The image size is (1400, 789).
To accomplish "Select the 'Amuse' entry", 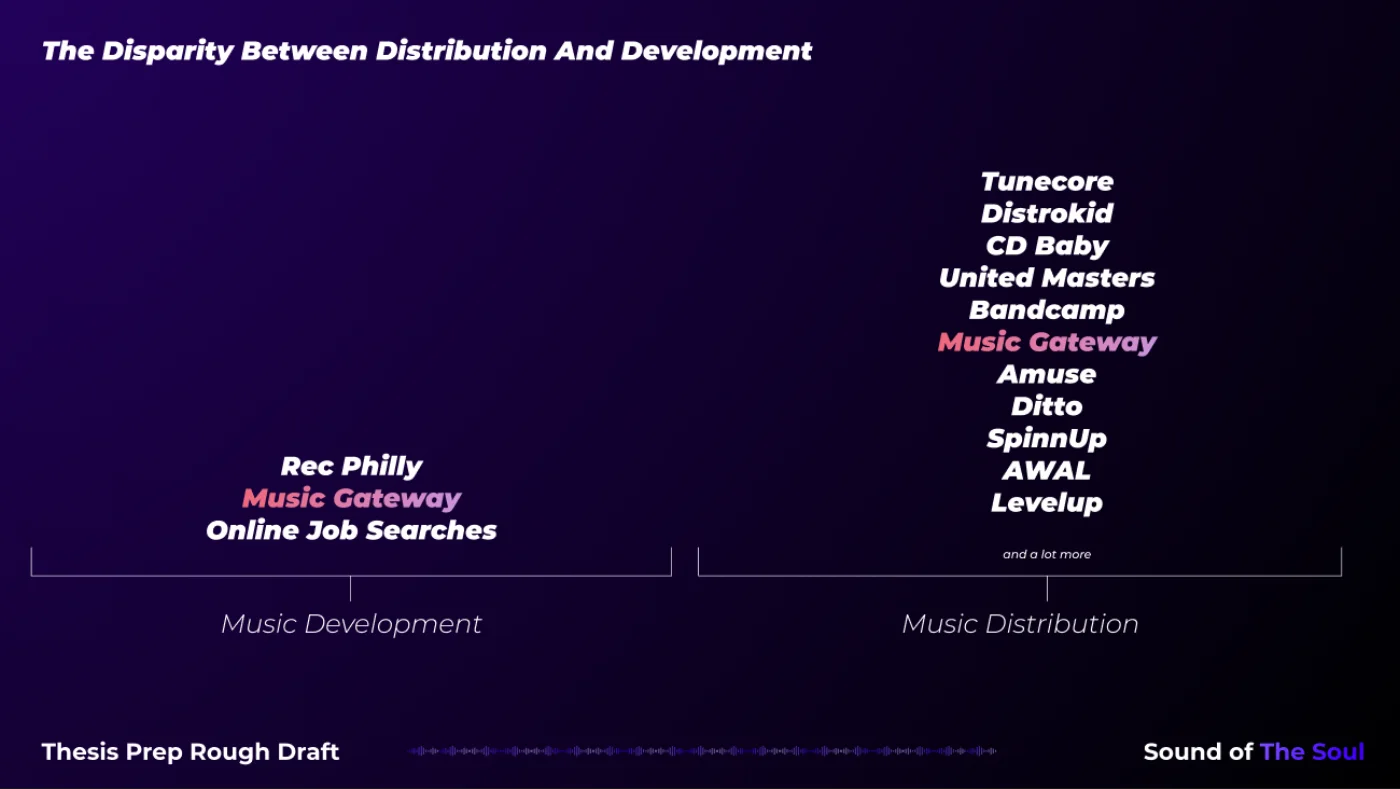I will pyautogui.click(x=1047, y=374).
